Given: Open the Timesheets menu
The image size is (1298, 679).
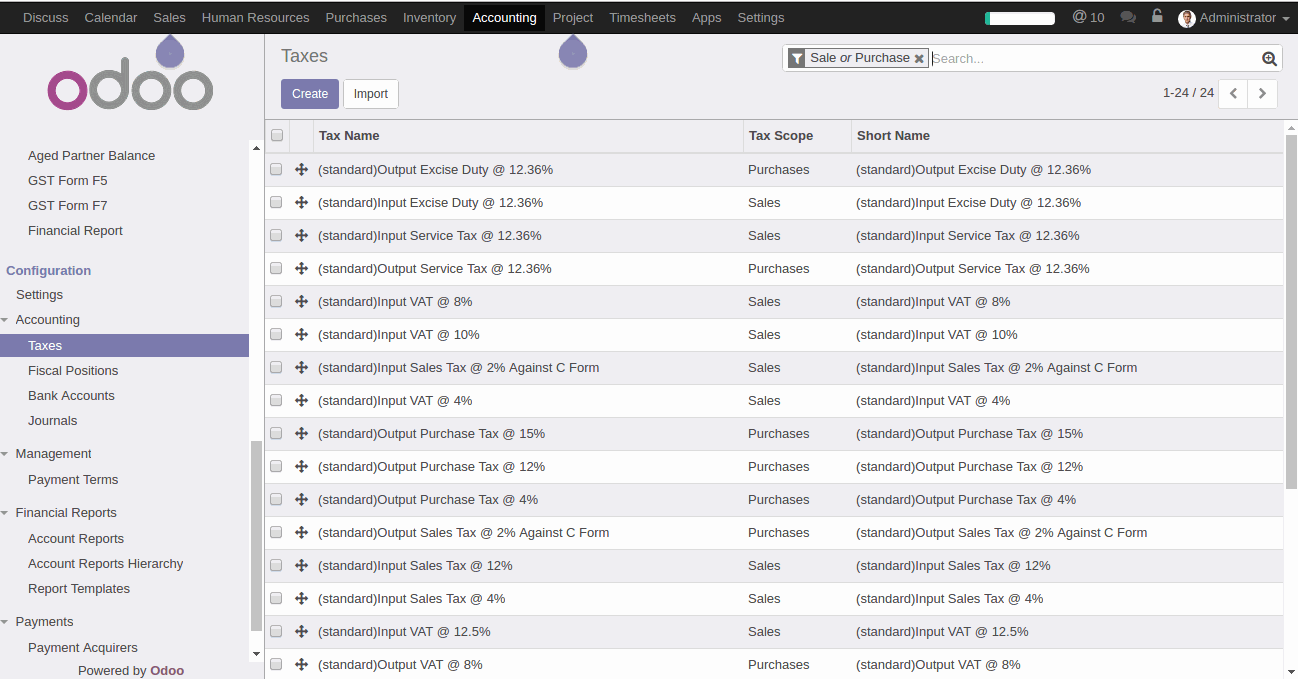Looking at the screenshot, I should pos(642,17).
